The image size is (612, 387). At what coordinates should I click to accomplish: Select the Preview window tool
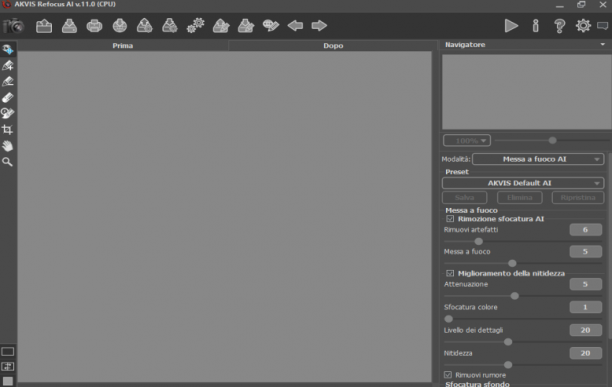pyautogui.click(x=8, y=49)
